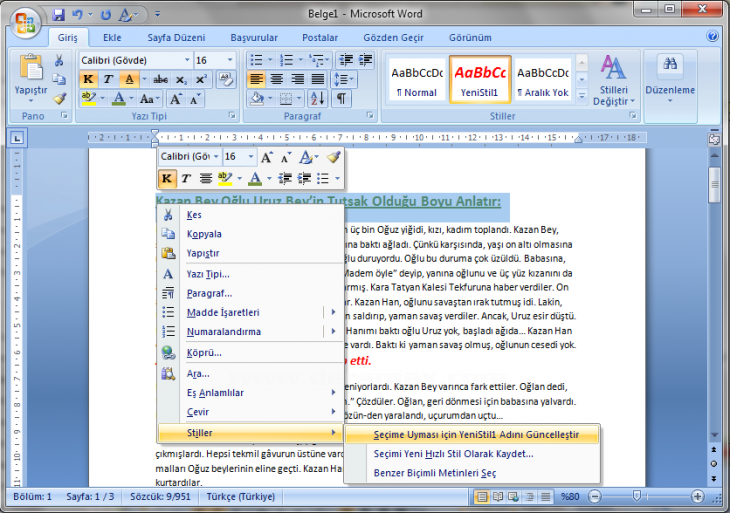Click the zoom slider handle in status bar
The image size is (730, 513).
[x=636, y=496]
